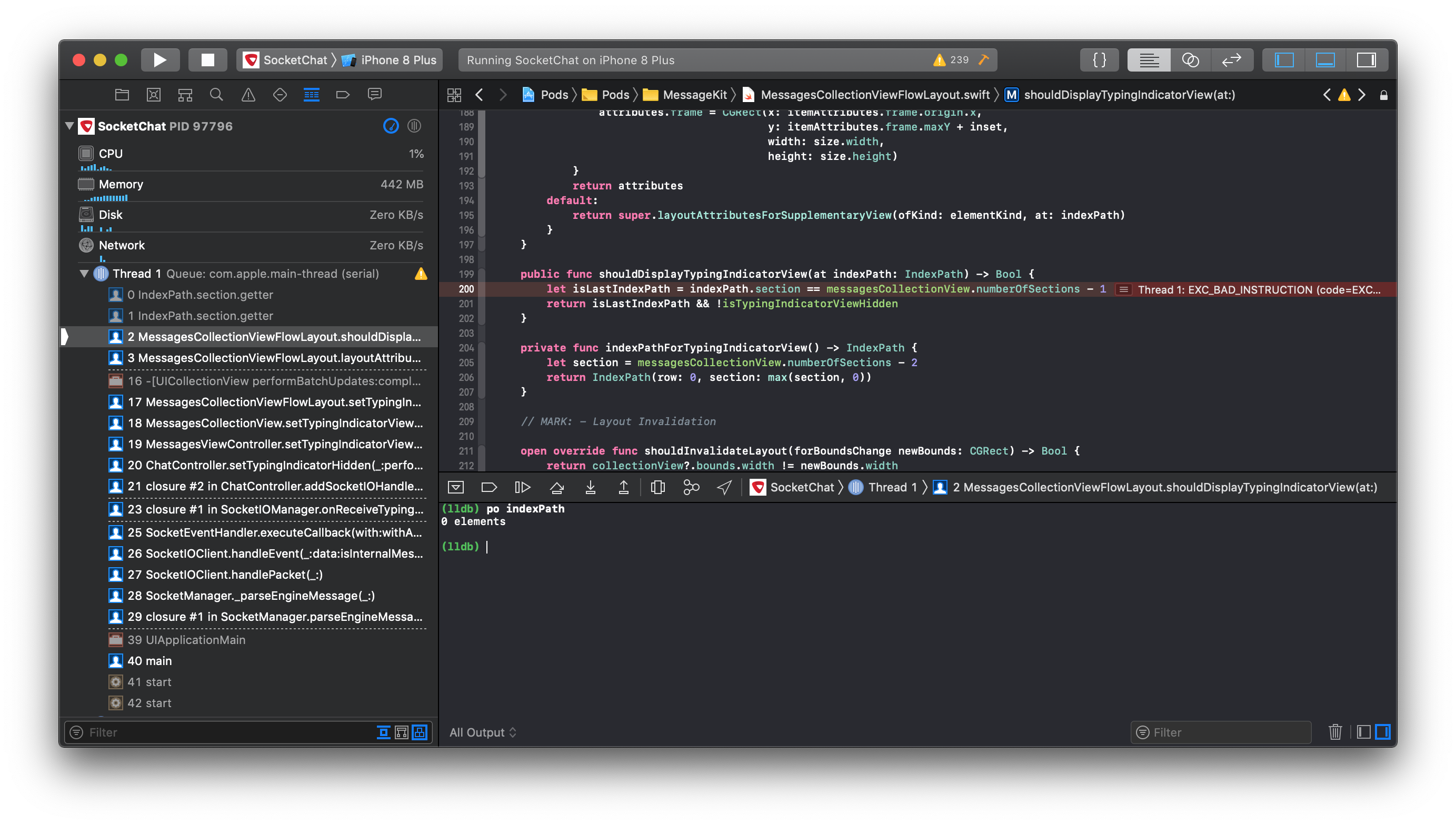This screenshot has width=1456, height=825.
Task: Open the Pods project breadcrumb
Action: click(x=545, y=95)
